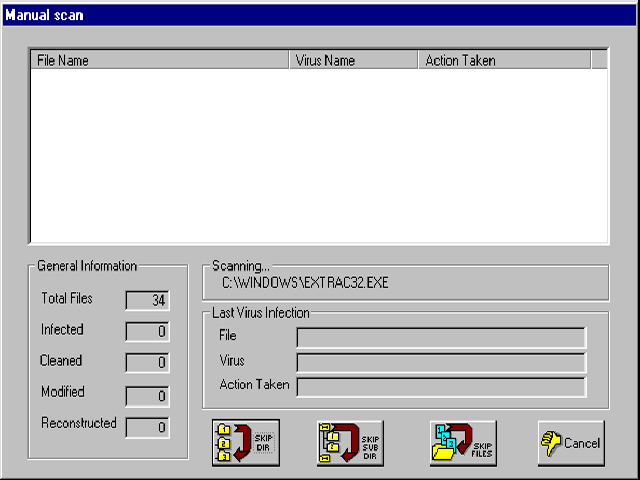
Task: Select the Last Virus Infection Virus field
Action: coord(441,361)
